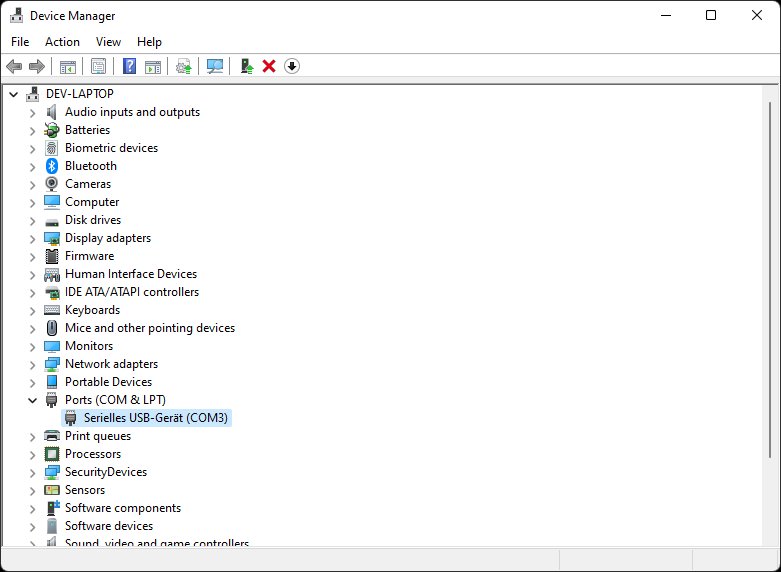Click the Show/Hide Action Pane icon
Viewport: 781px width, 572px height.
[x=153, y=66]
